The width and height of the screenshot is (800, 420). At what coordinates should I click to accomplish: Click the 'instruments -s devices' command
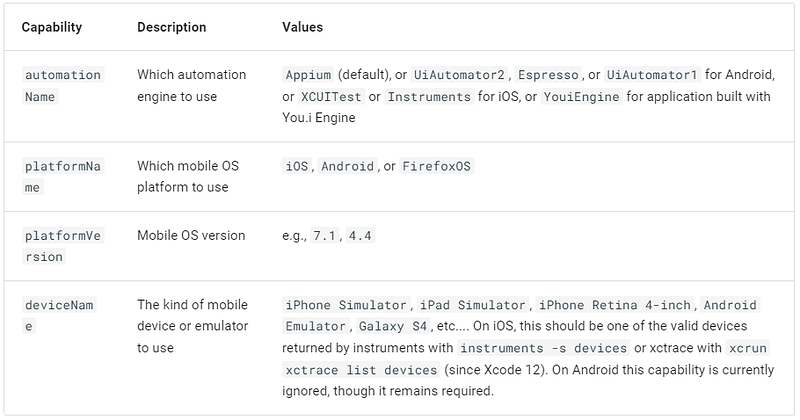544,348
